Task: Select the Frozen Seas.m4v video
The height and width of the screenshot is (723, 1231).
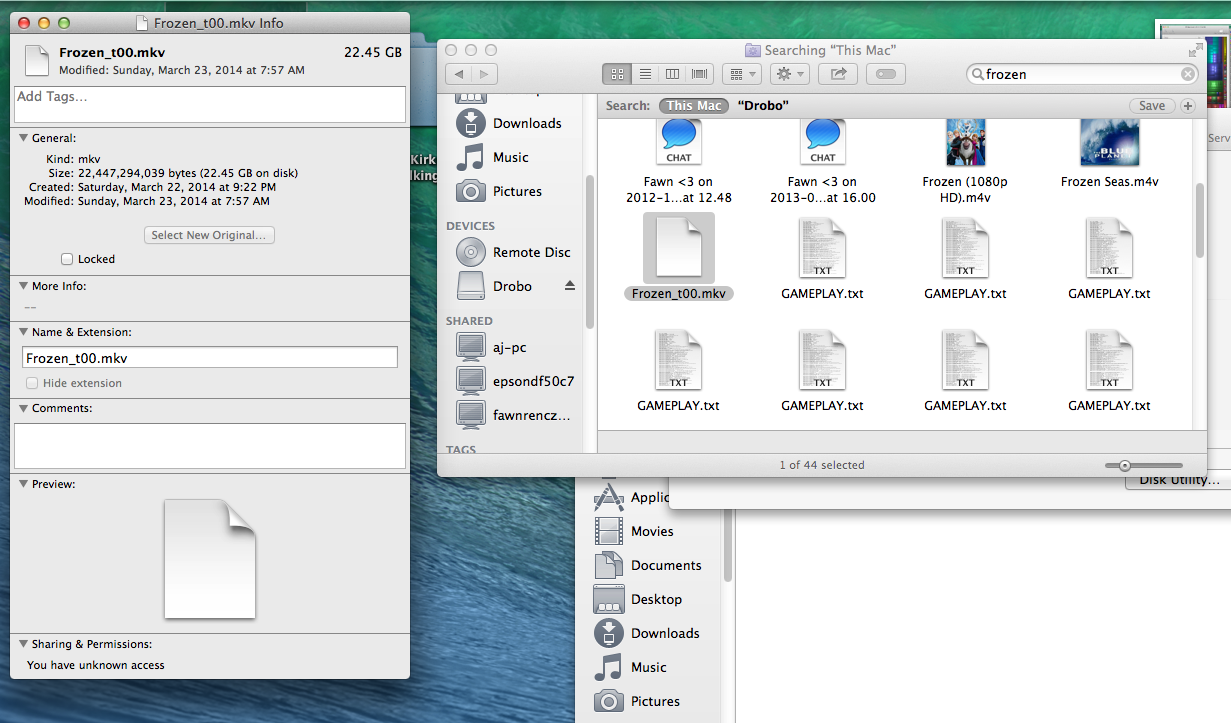Action: pyautogui.click(x=1109, y=142)
